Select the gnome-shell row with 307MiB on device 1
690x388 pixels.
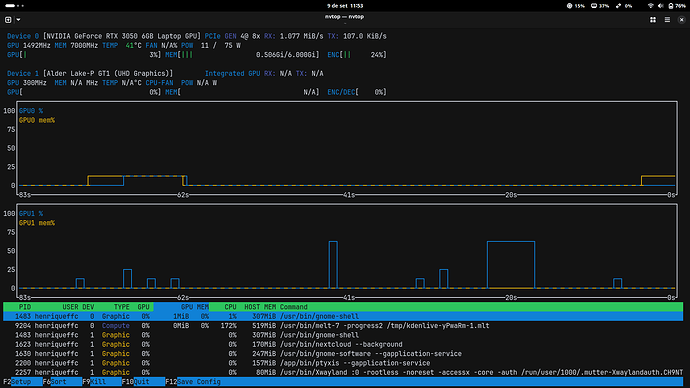(343, 335)
